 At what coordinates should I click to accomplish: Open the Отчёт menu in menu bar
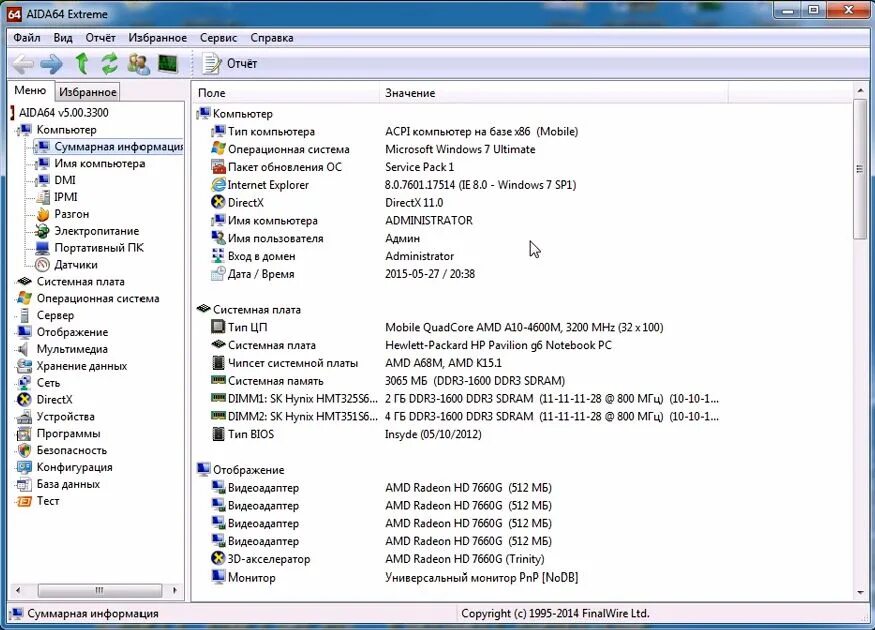pos(100,38)
